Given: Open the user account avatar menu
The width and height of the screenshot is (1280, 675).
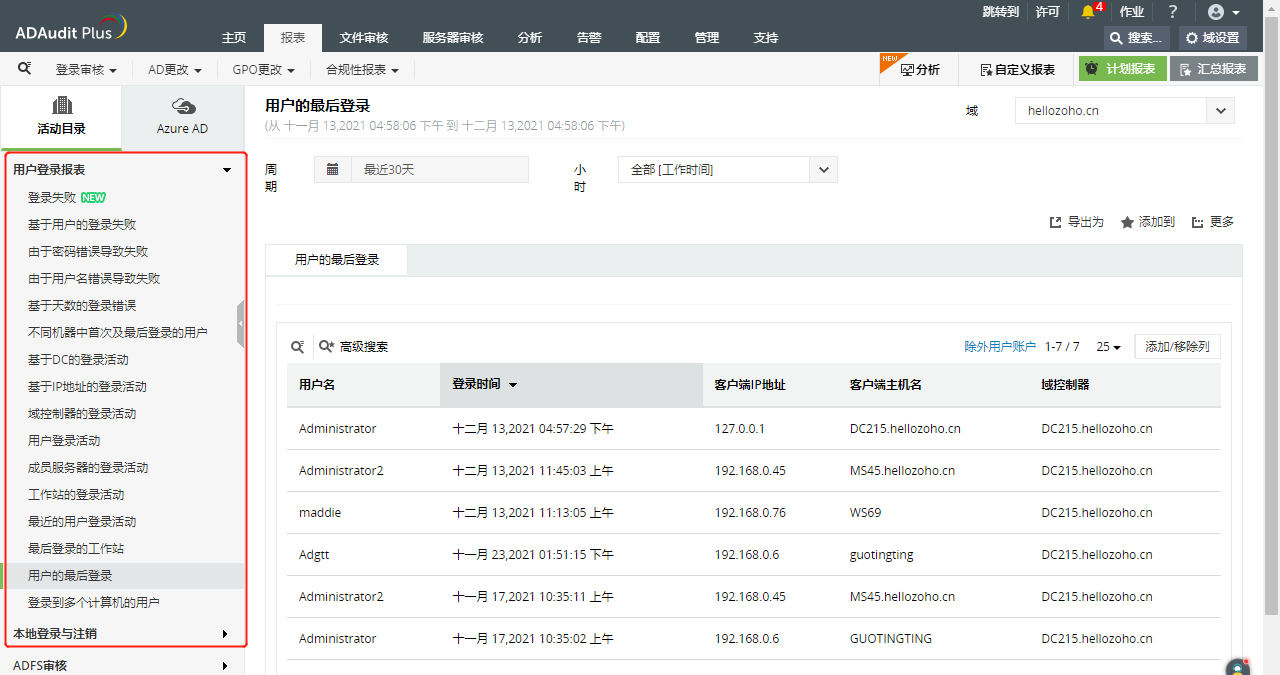Looking at the screenshot, I should click(1223, 12).
